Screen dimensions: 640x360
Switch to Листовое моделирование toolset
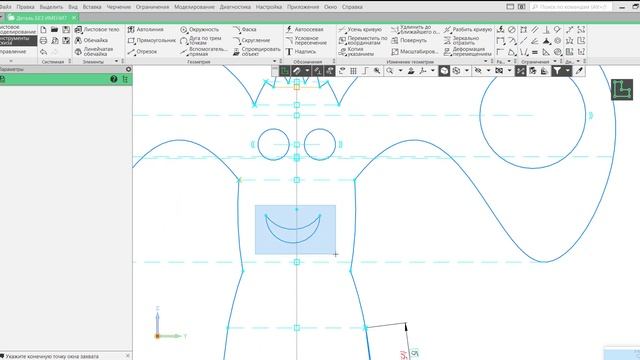pyautogui.click(x=18, y=29)
